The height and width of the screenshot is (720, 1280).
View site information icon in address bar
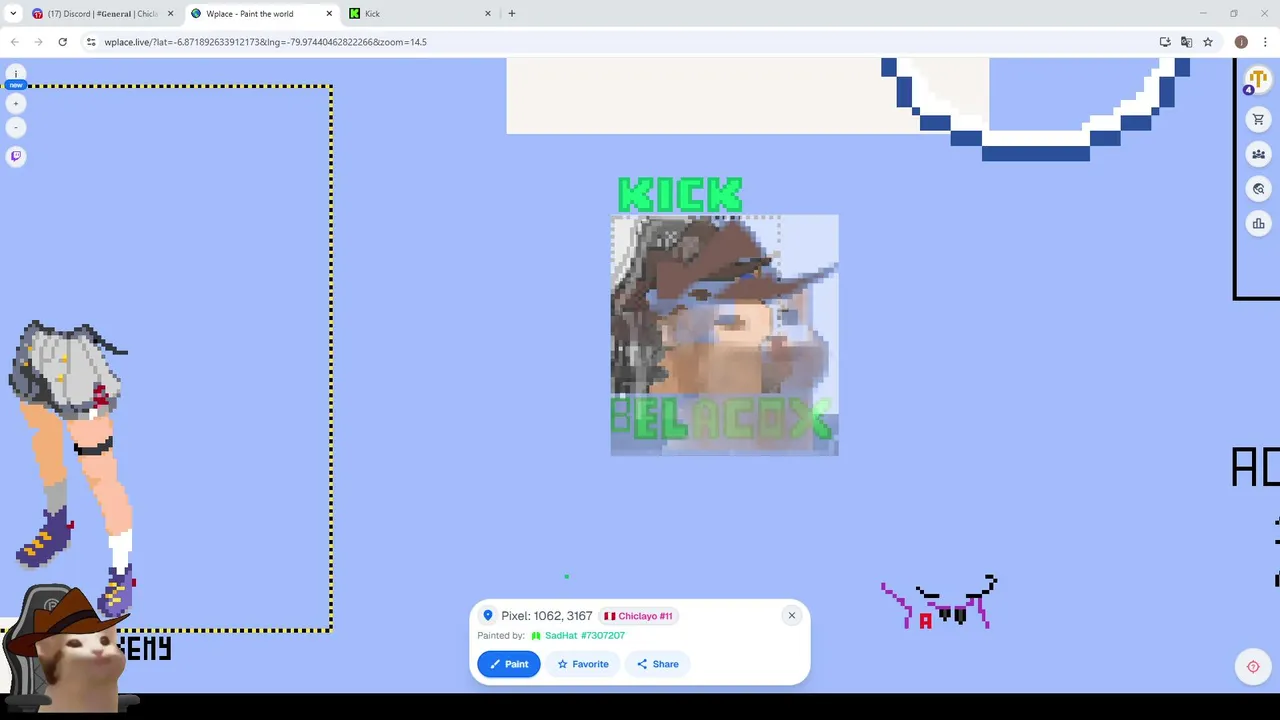[x=91, y=42]
